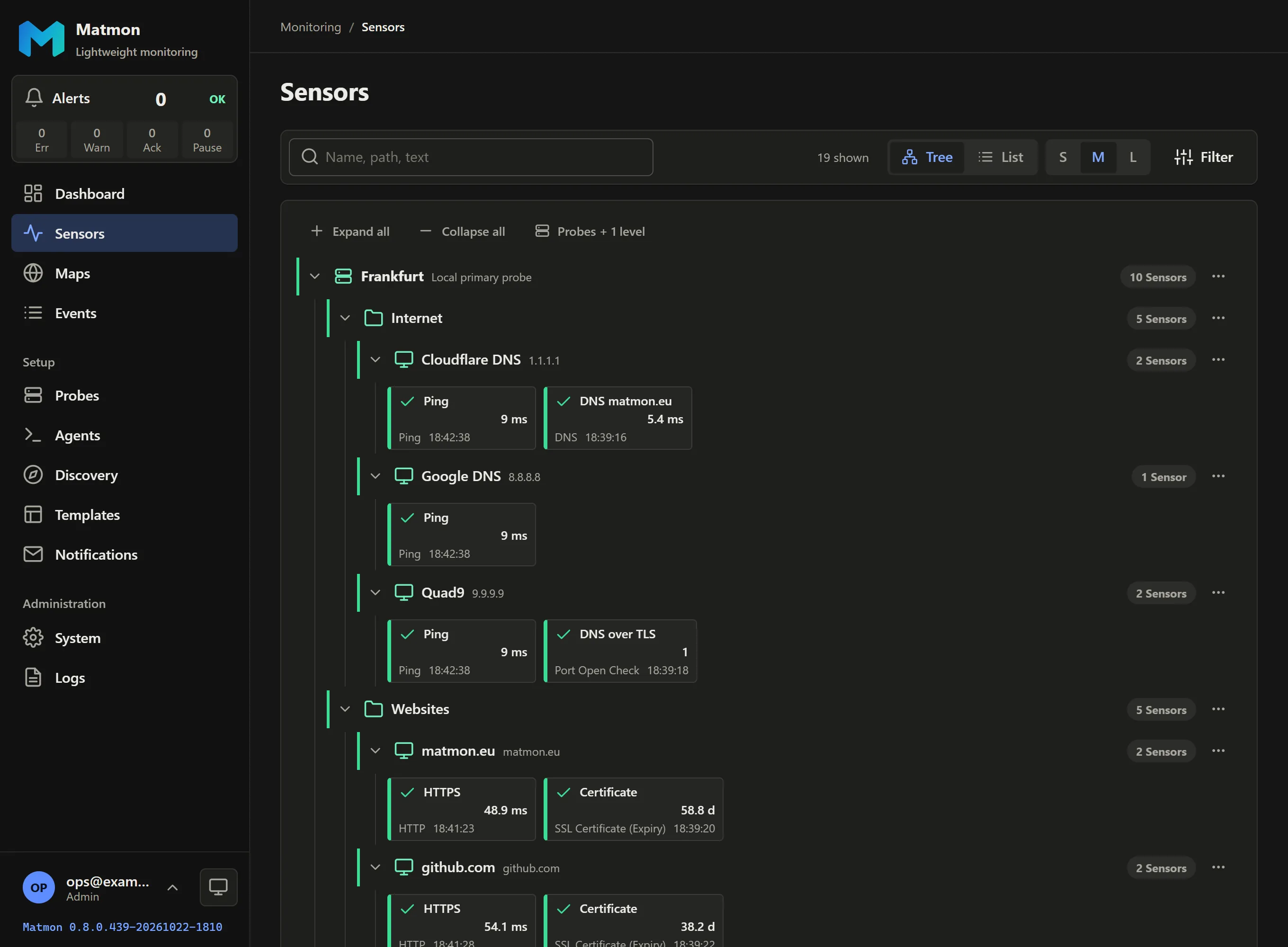Select small size S
The image size is (1288, 947).
[1063, 157]
